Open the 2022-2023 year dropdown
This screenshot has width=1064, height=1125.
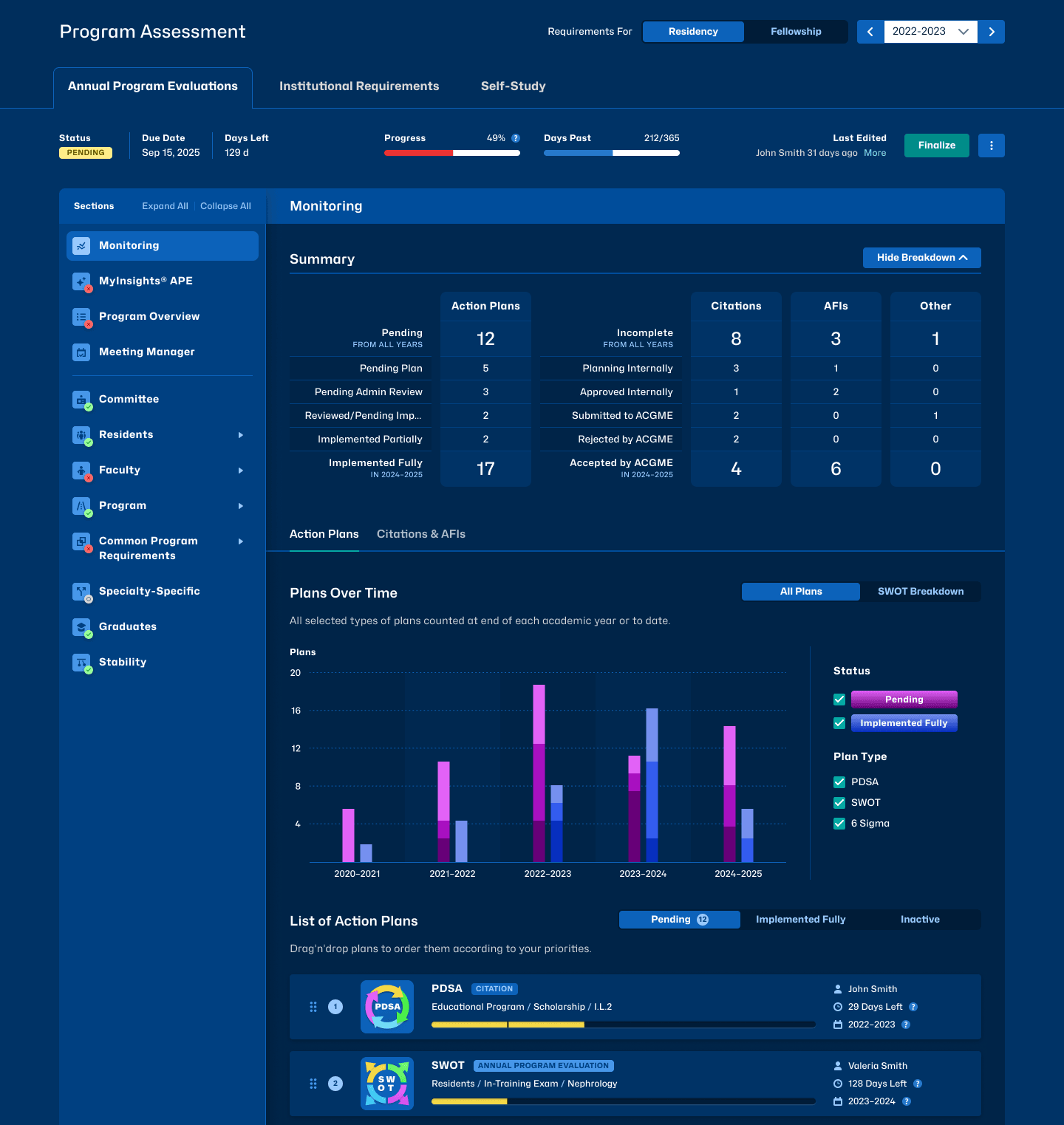931,32
